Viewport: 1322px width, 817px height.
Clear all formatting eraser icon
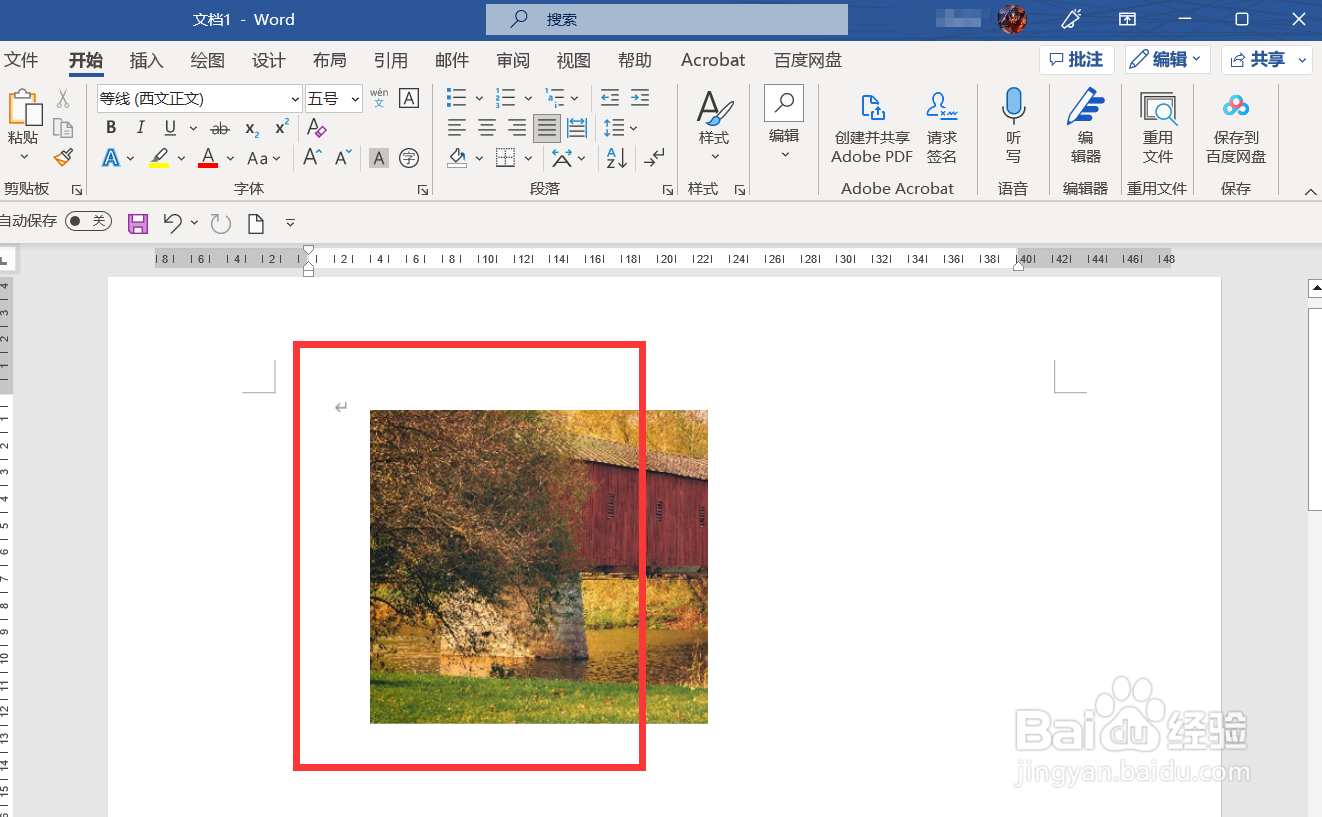pos(316,128)
